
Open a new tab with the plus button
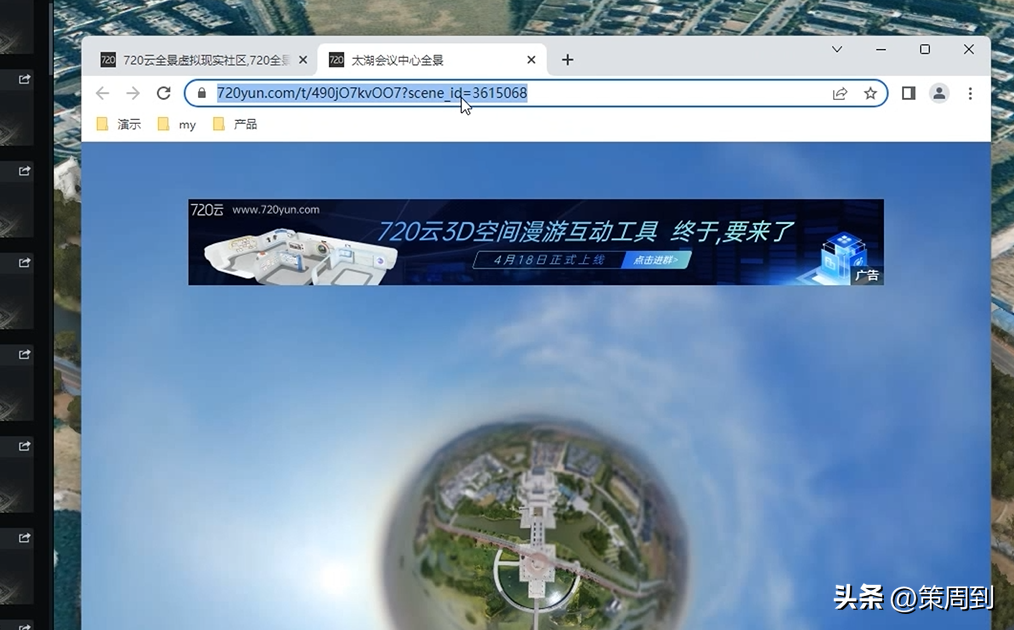tap(567, 60)
